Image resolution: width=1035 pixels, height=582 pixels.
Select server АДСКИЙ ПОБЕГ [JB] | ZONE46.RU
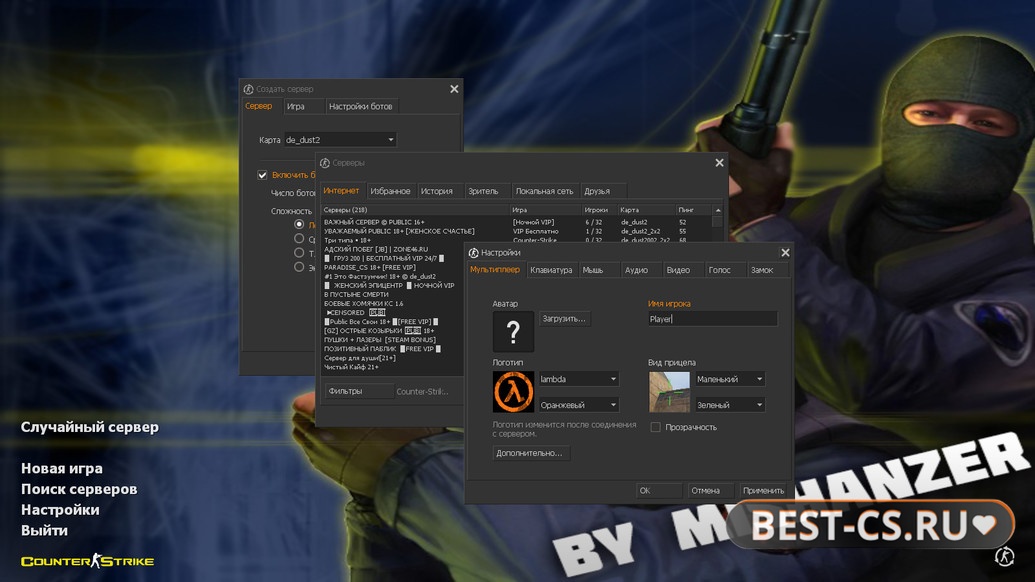tap(392, 249)
